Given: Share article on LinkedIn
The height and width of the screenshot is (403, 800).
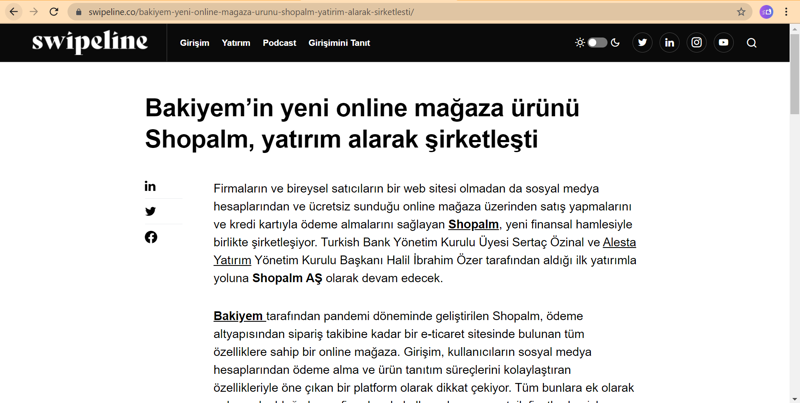Looking at the screenshot, I should pos(150,186).
